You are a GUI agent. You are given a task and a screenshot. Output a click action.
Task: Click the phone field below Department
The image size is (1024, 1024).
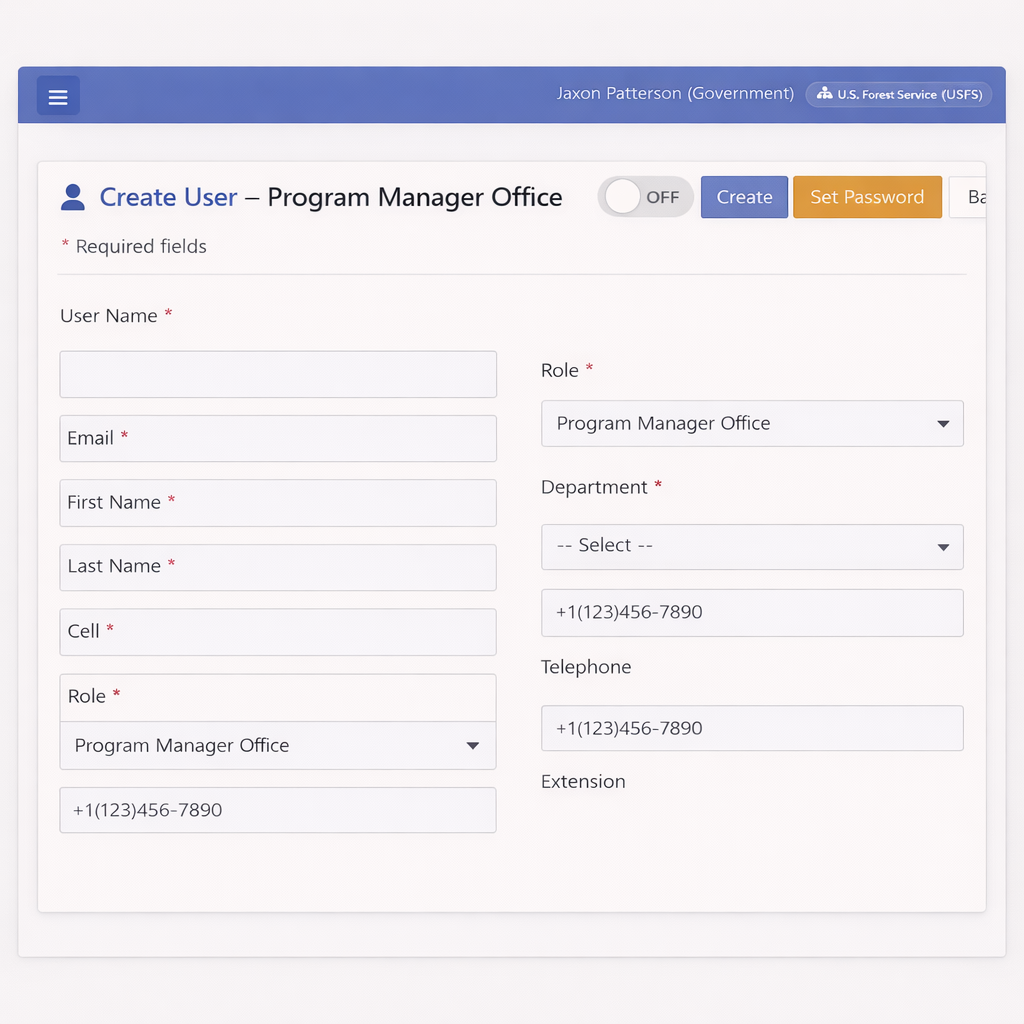tap(752, 613)
